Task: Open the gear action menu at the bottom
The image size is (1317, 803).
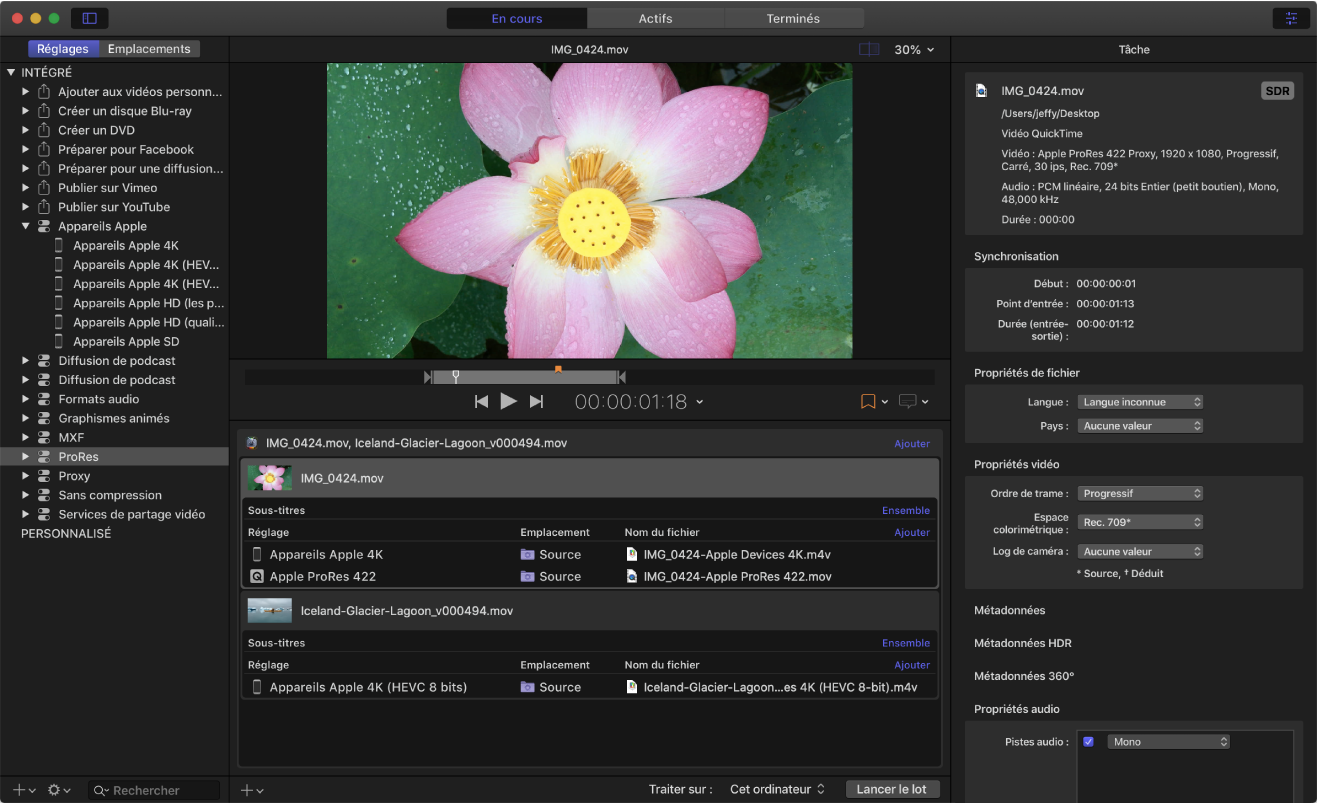Action: point(59,790)
